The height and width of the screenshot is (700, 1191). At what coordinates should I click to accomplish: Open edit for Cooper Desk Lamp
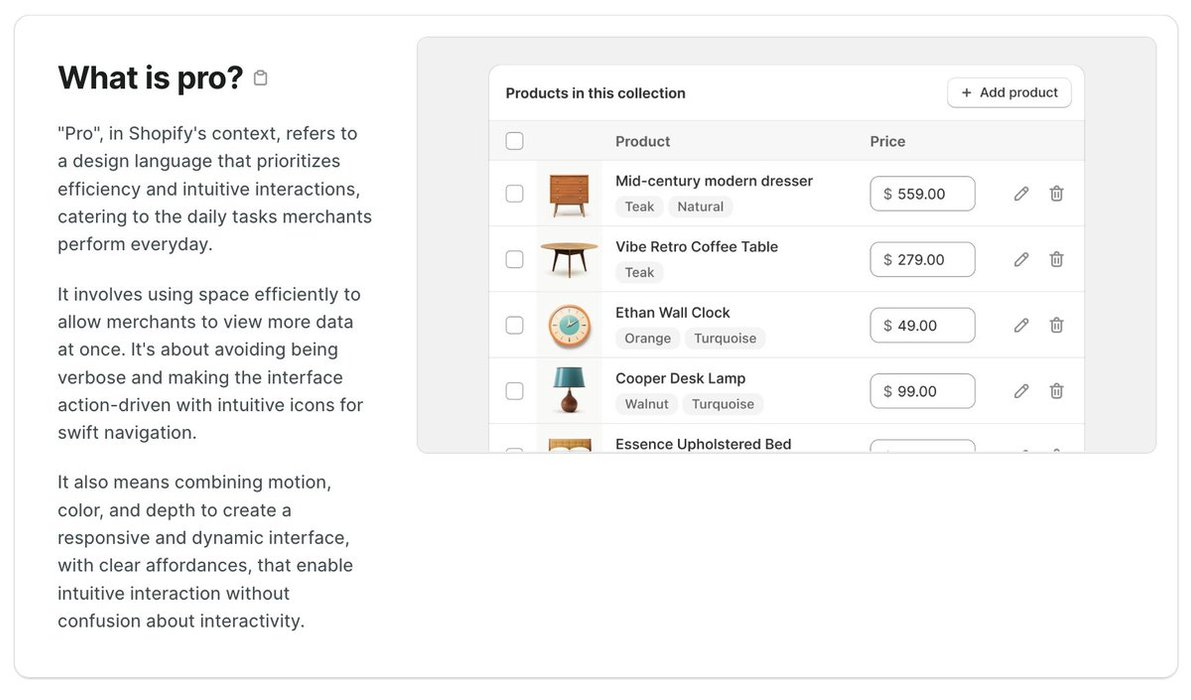1021,391
